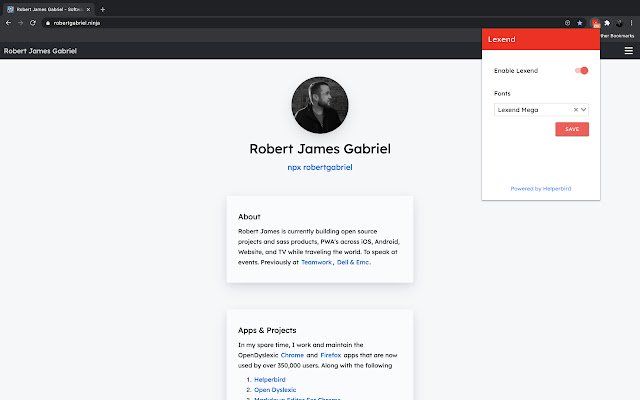This screenshot has width=640, height=400.
Task: Click the Lexend popup header title
Action: 501,39
